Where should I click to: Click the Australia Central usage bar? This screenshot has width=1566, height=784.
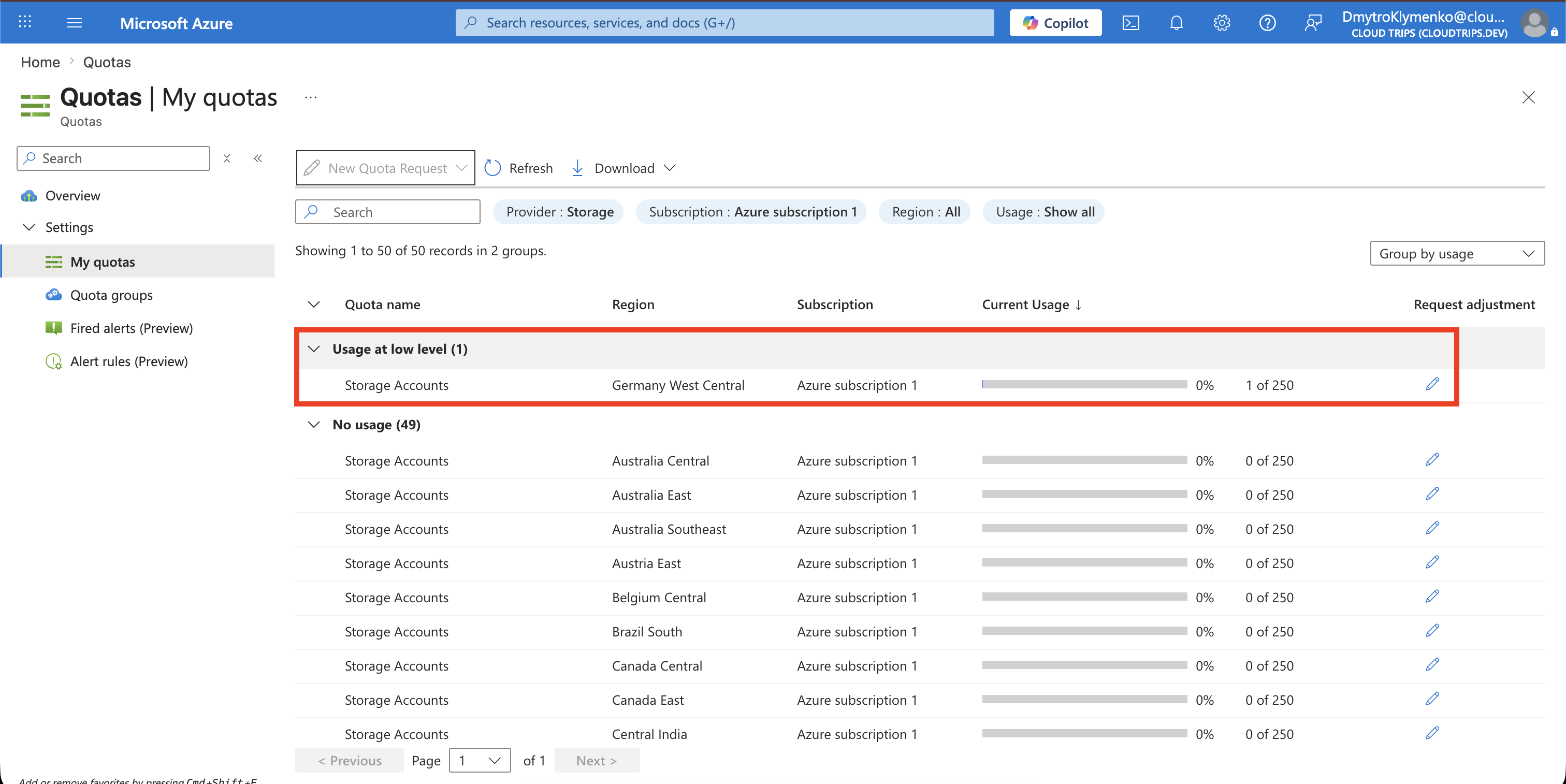[x=1084, y=460]
